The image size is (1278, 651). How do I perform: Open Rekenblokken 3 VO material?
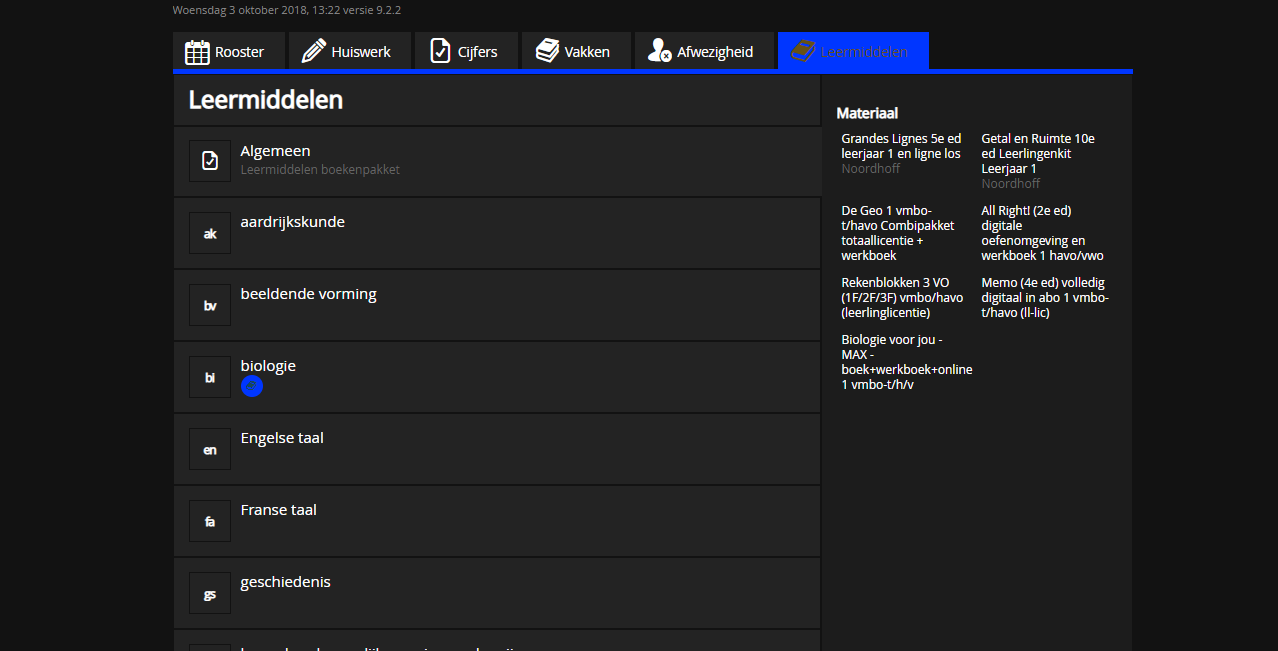[x=902, y=298]
